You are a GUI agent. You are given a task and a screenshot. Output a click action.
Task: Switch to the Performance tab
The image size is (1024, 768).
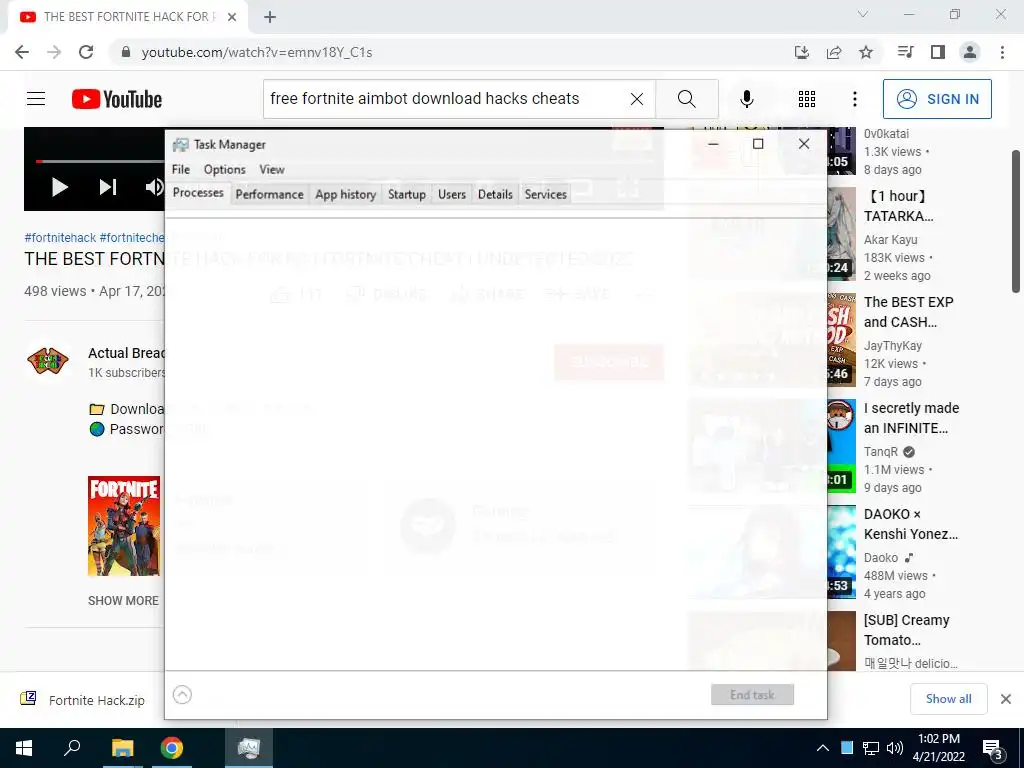coord(269,195)
